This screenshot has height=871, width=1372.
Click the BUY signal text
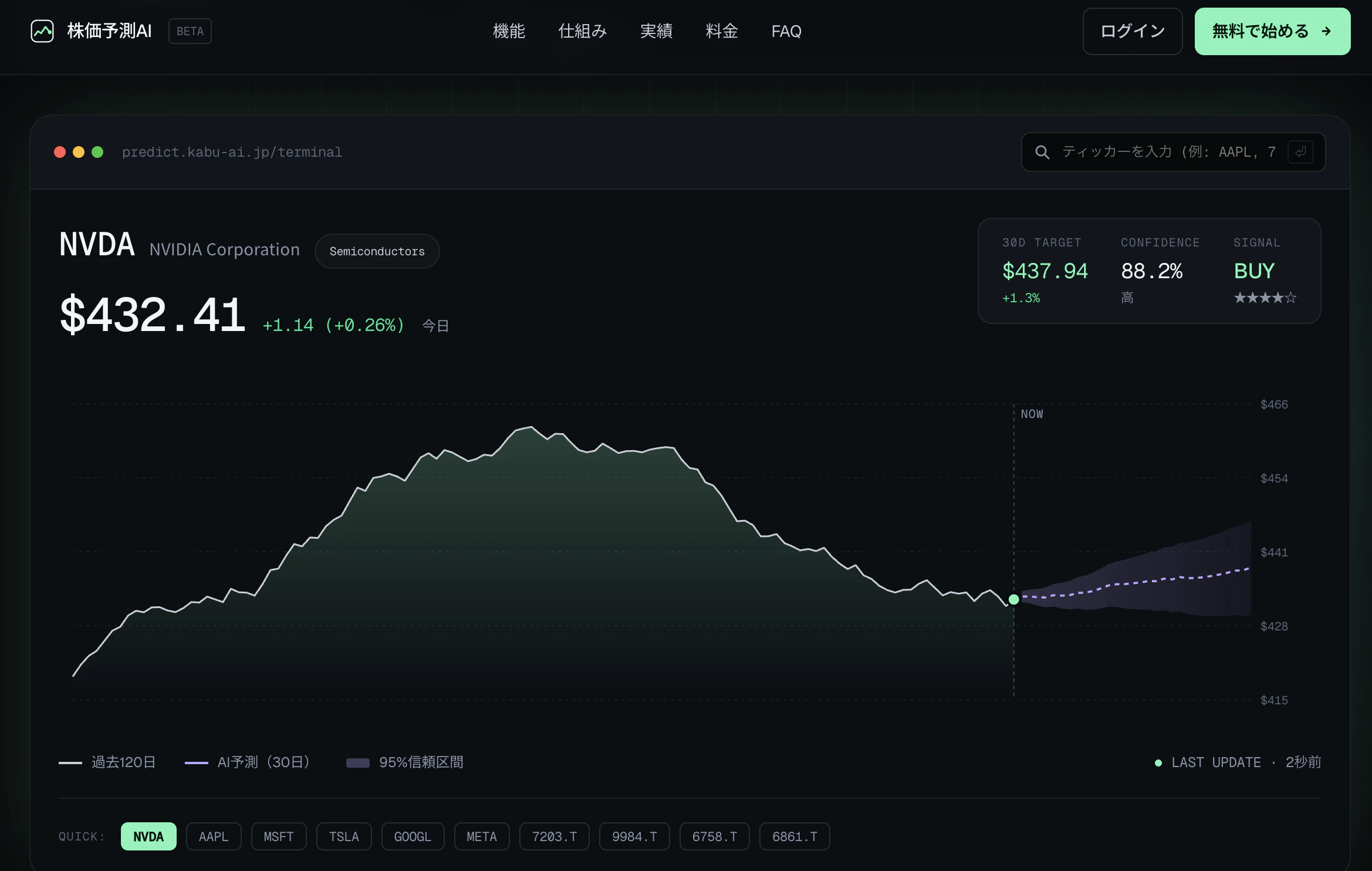[x=1254, y=271]
